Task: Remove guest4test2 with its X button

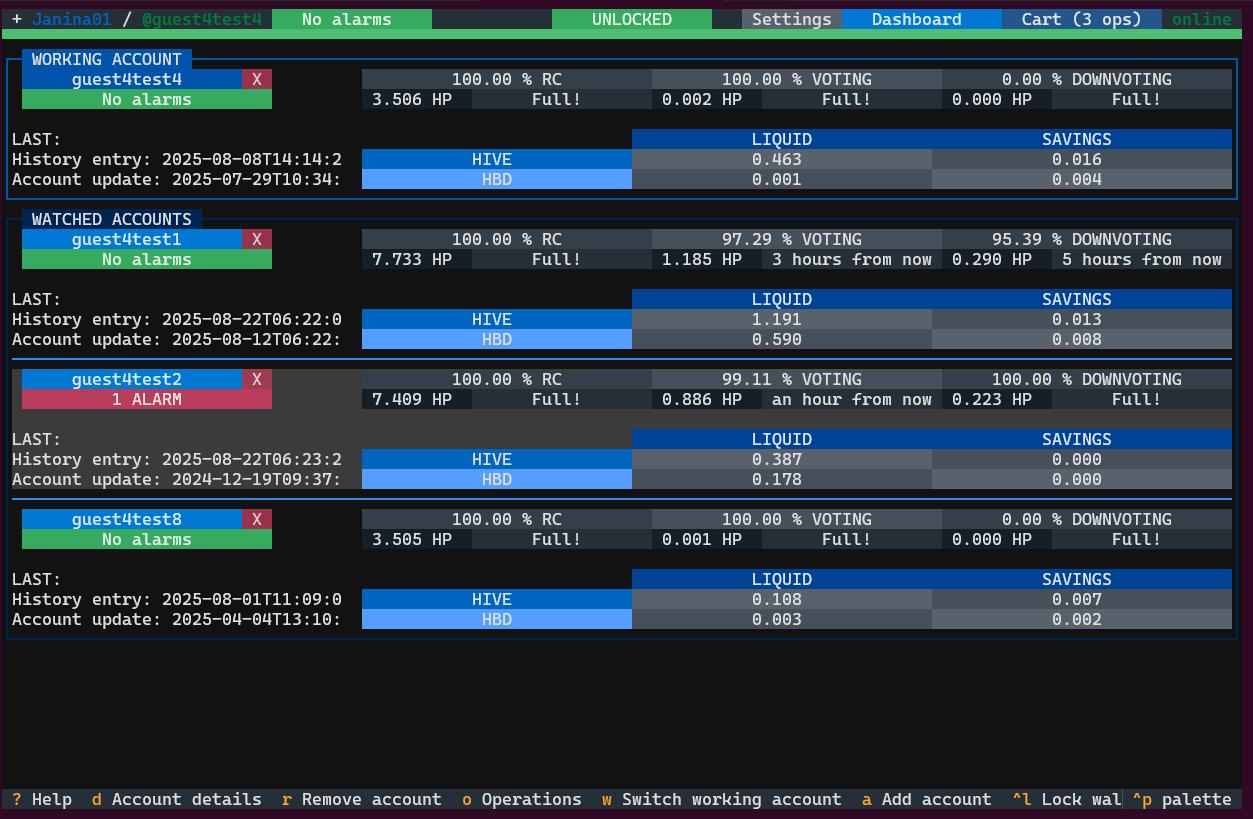Action: point(257,379)
